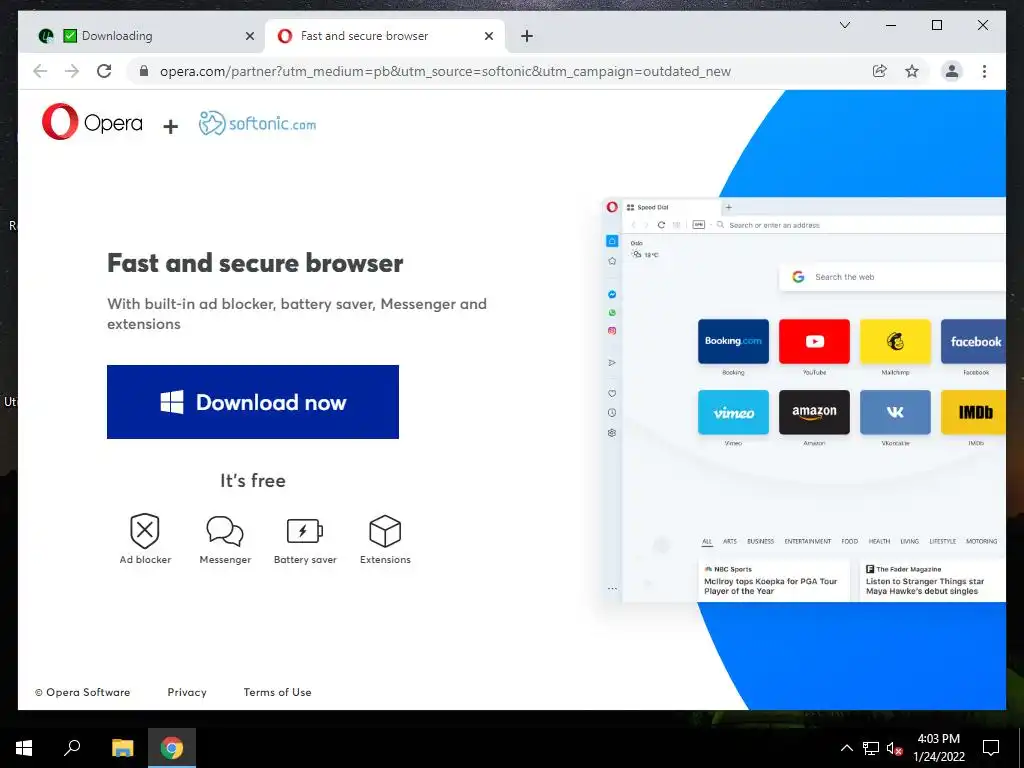Open muted volume tray icon
Viewport: 1024px width, 768px height.
(894, 748)
